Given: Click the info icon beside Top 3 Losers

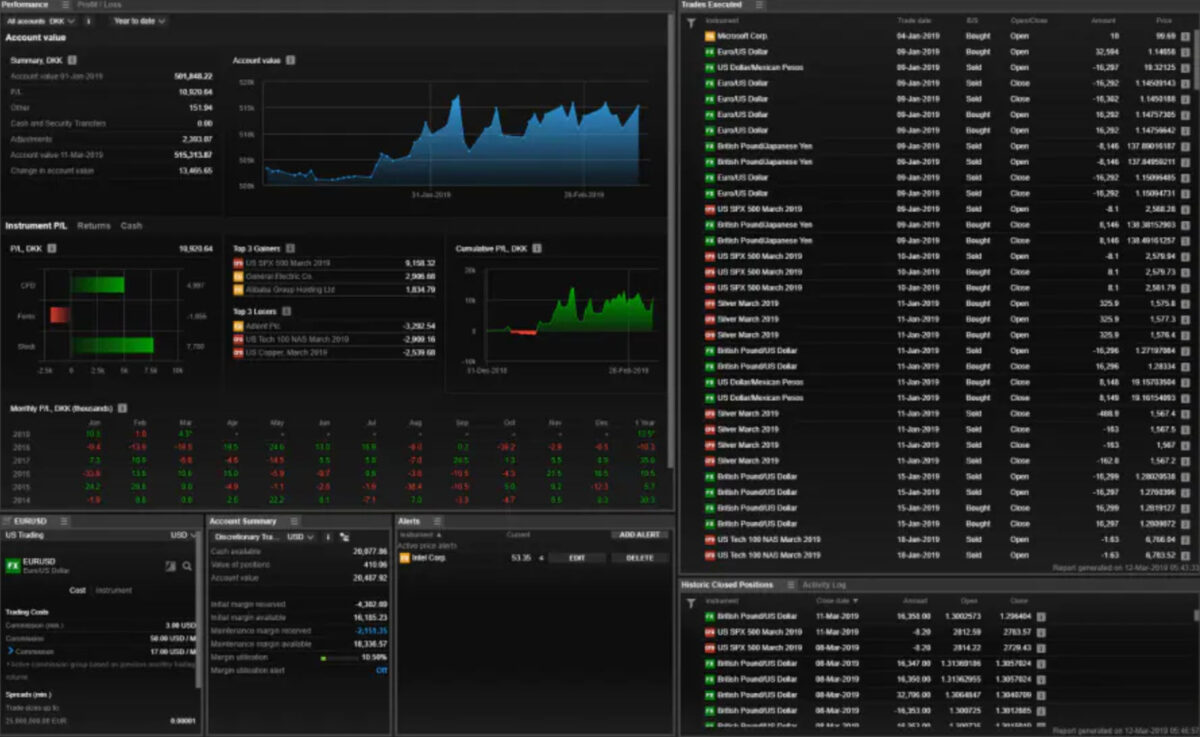Looking at the screenshot, I should [285, 312].
